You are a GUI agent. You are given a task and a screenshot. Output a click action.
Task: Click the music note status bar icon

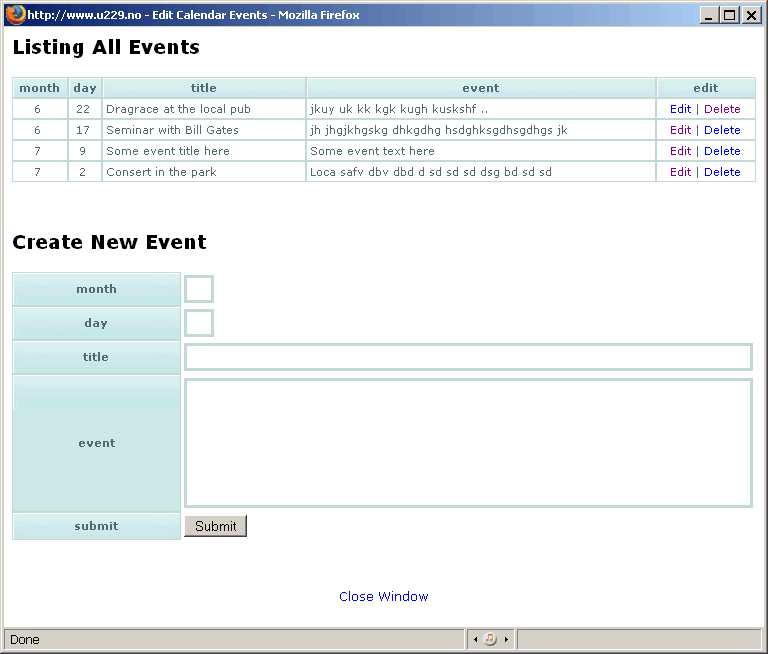tap(490, 639)
